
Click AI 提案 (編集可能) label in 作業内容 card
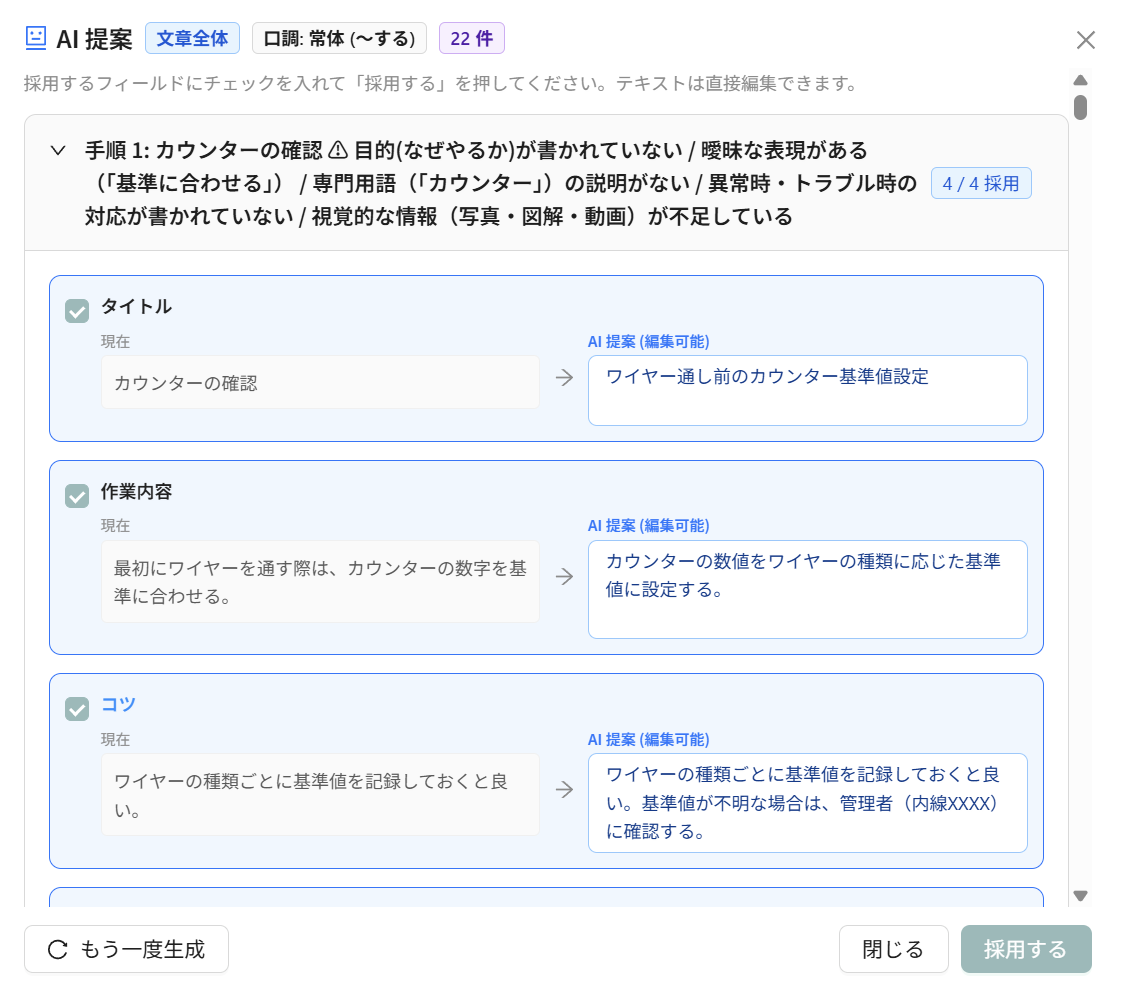[x=648, y=526]
